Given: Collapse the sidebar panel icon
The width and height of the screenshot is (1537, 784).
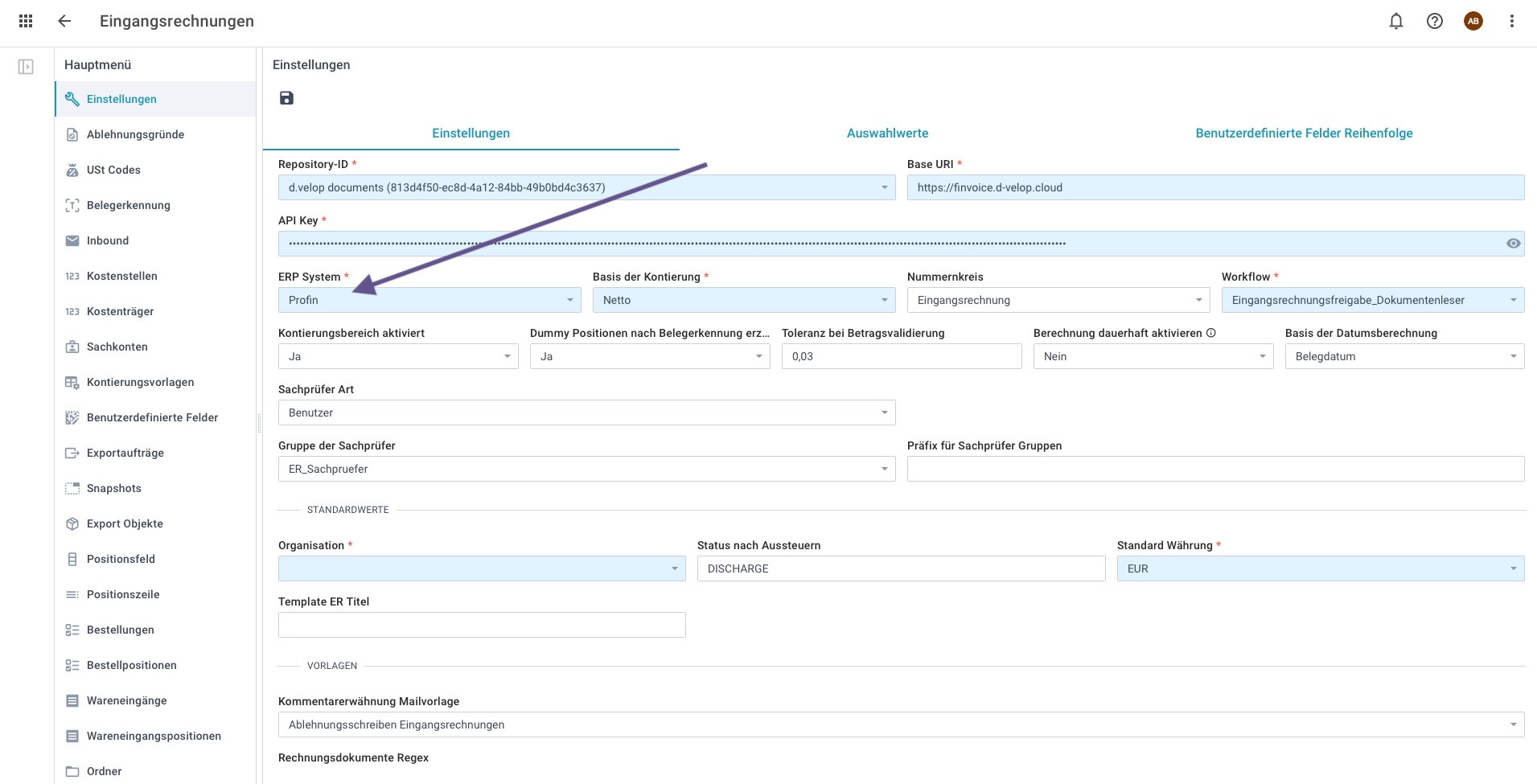Looking at the screenshot, I should 26,67.
